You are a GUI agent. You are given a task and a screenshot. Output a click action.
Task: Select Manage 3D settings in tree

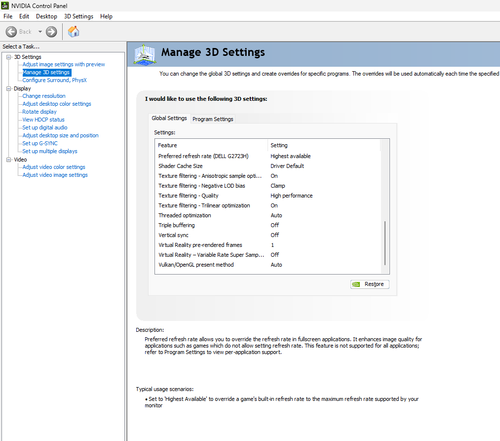click(46, 72)
